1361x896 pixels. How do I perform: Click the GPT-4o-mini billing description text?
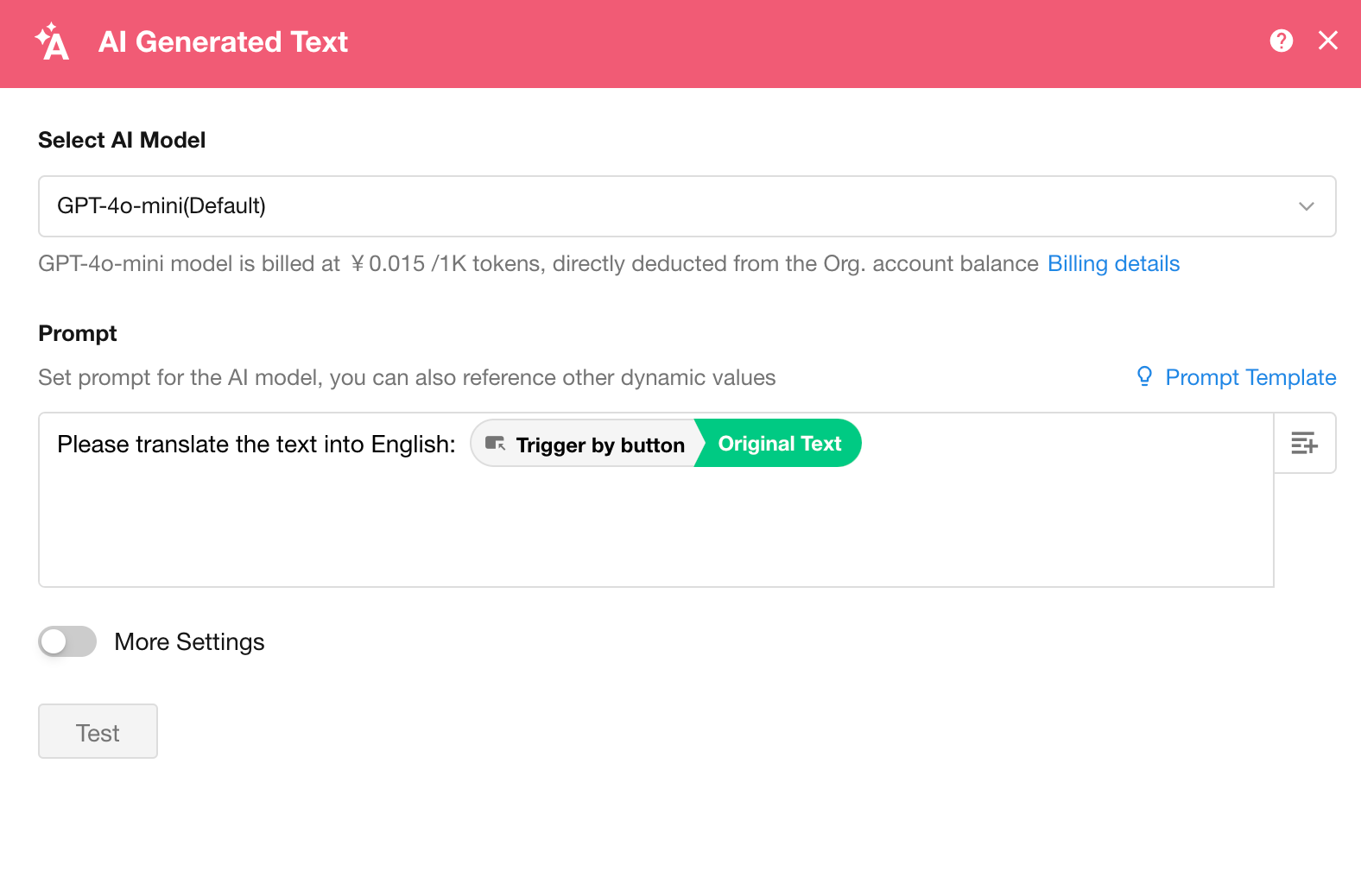click(538, 263)
